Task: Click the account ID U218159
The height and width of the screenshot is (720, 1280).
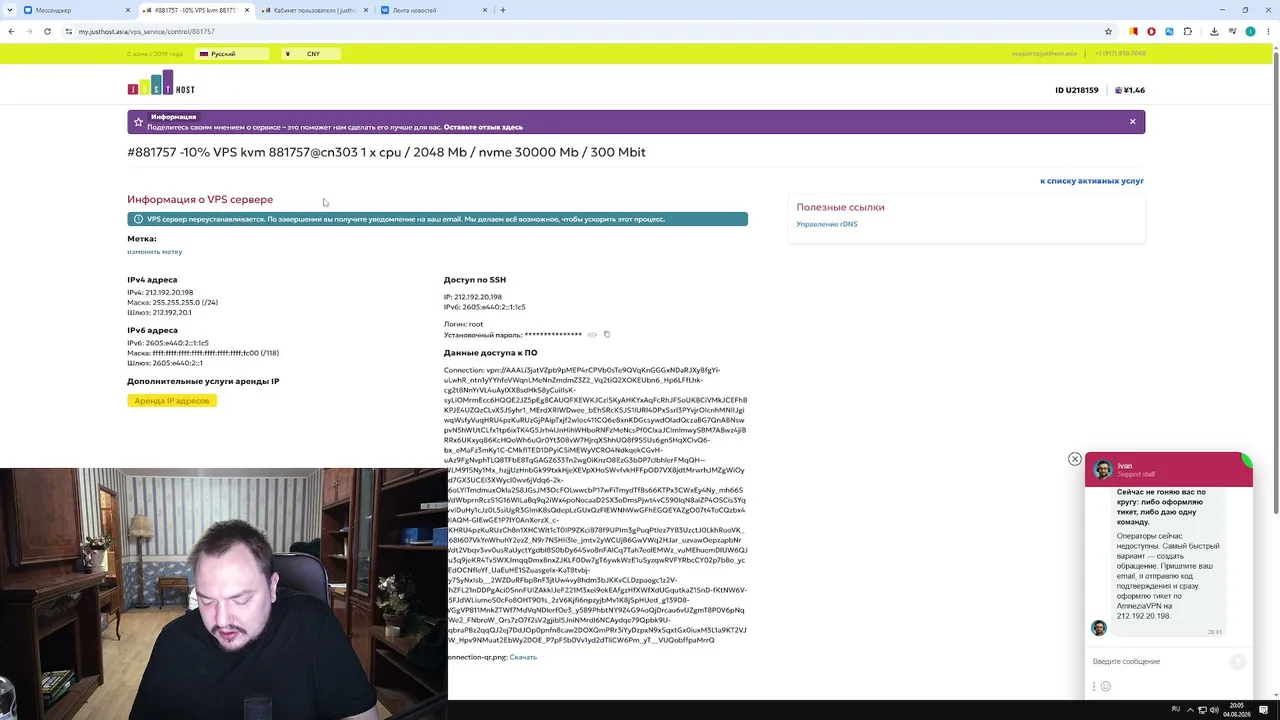Action: pos(1077,90)
